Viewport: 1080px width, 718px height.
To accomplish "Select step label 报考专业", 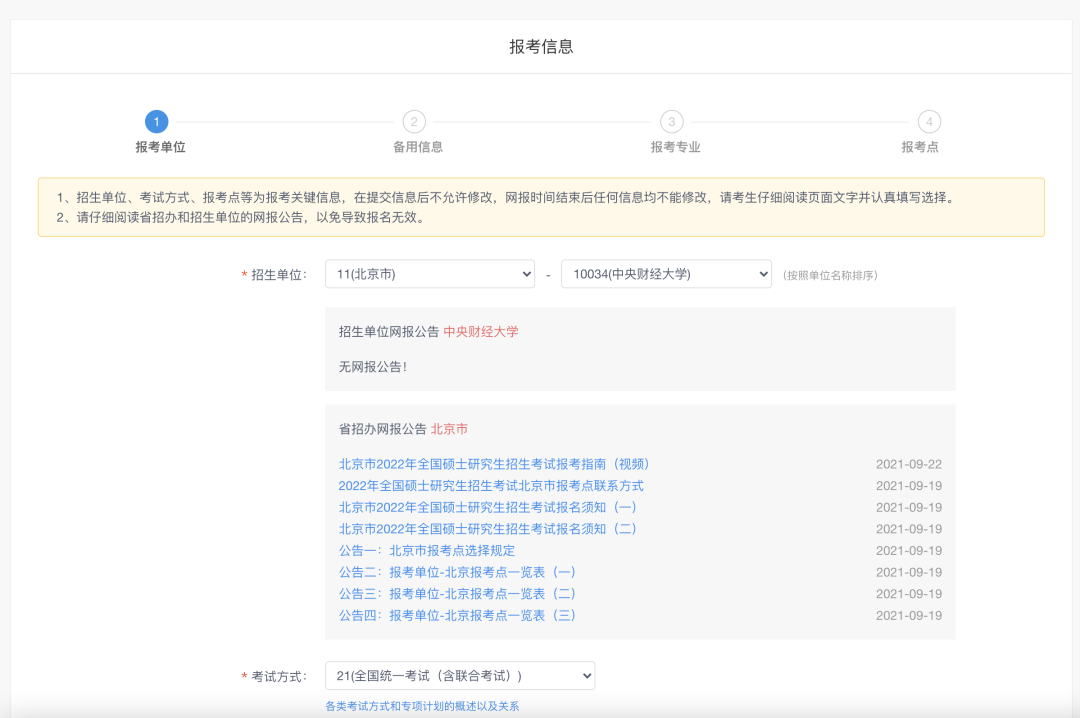I will point(676,147).
